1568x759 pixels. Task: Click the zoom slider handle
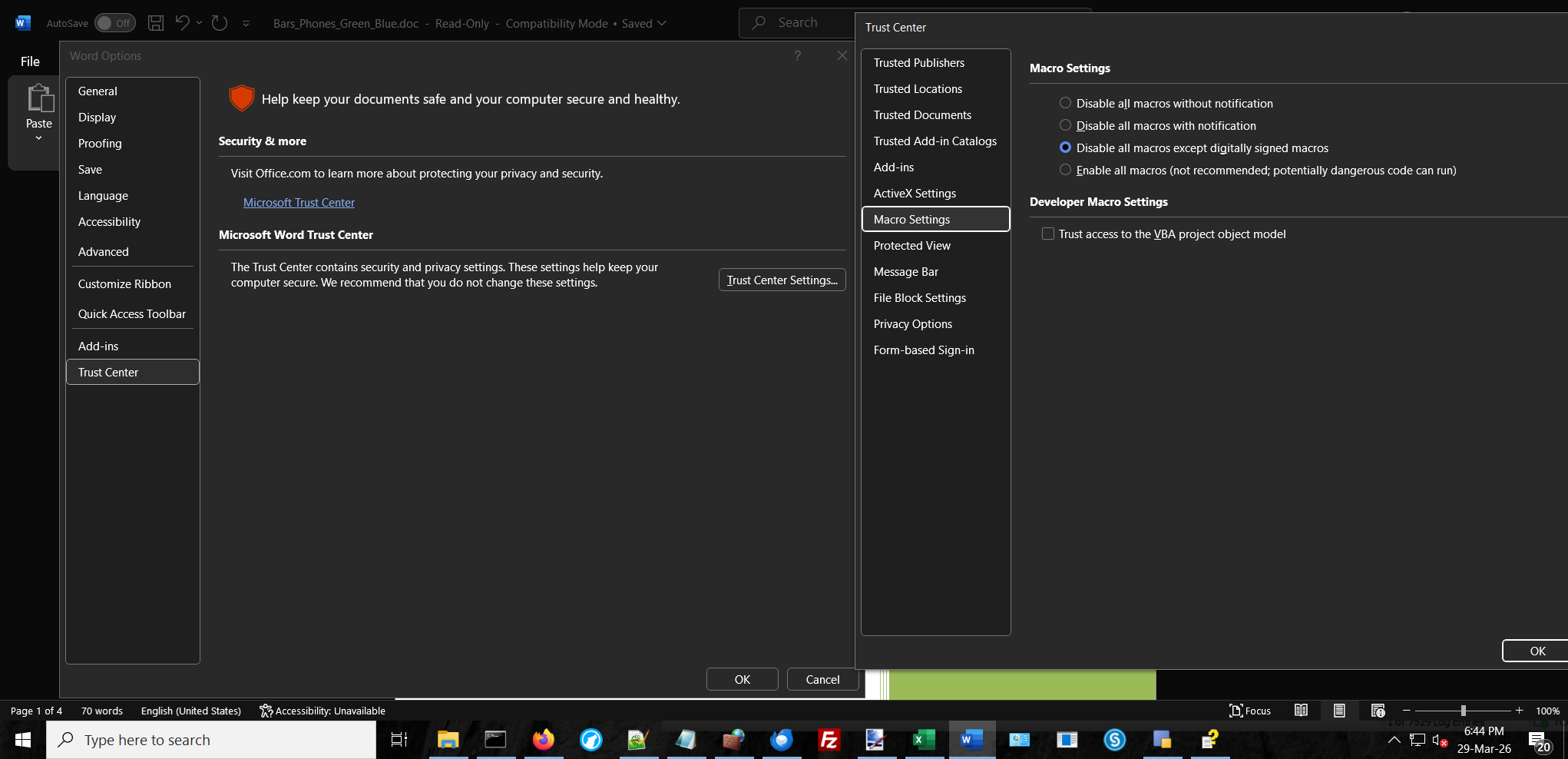[1463, 711]
